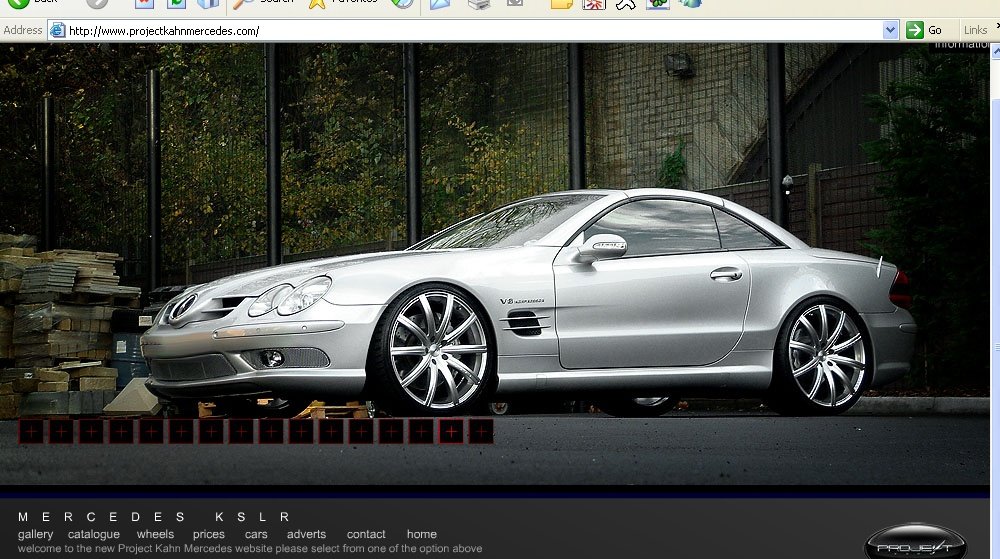Viewport: 1000px width, 559px height.
Task: Select the first plus thumbnail square
Action: (x=31, y=432)
